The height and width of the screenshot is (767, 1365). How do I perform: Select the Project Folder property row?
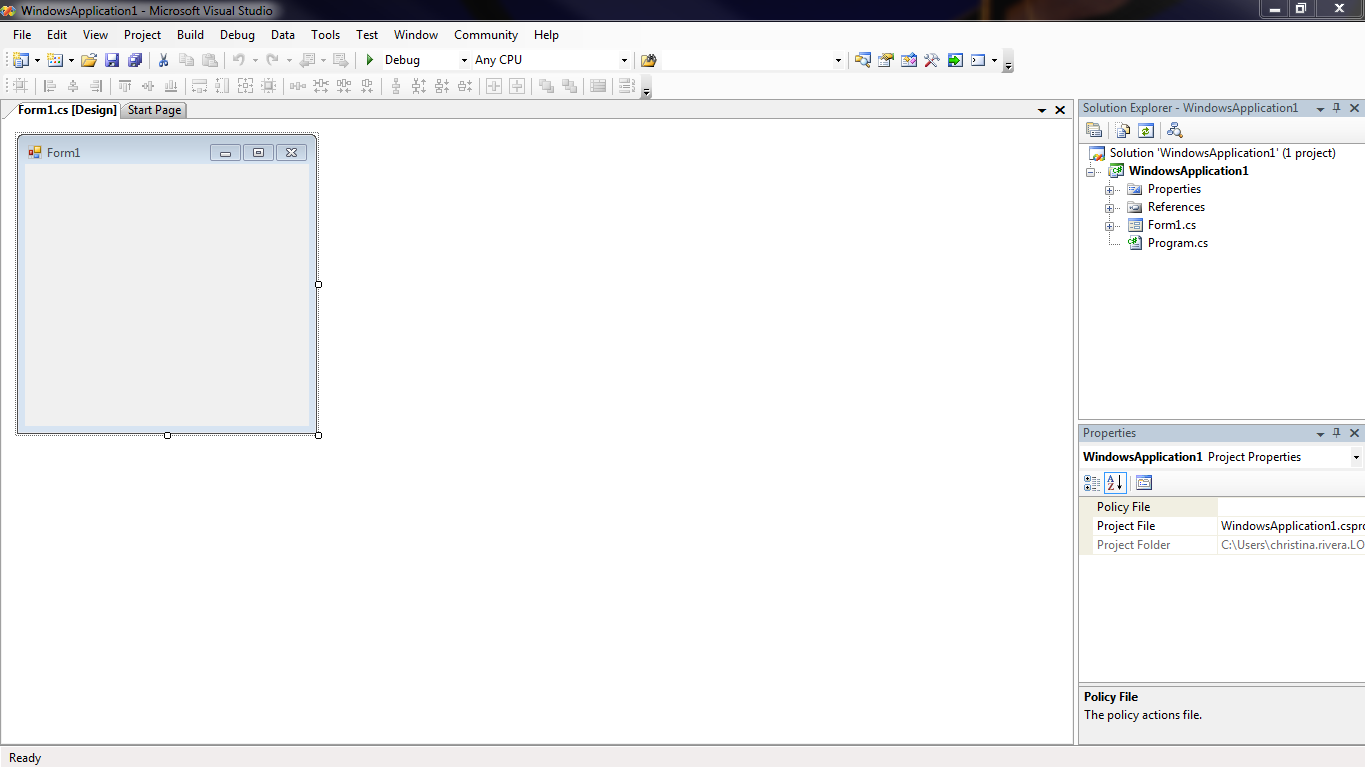(1223, 545)
